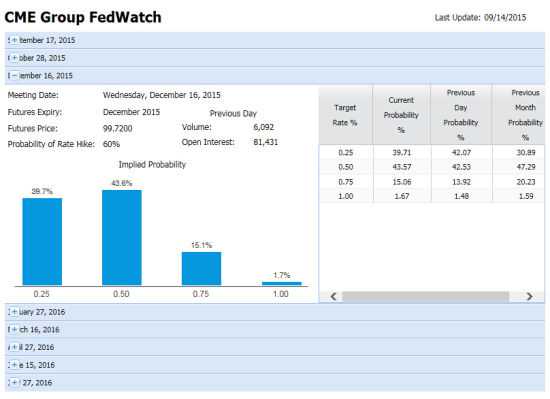Image resolution: width=550 pixels, height=399 pixels.
Task: Expand the last 27, 2016 meeting row
Action: (x=275, y=383)
